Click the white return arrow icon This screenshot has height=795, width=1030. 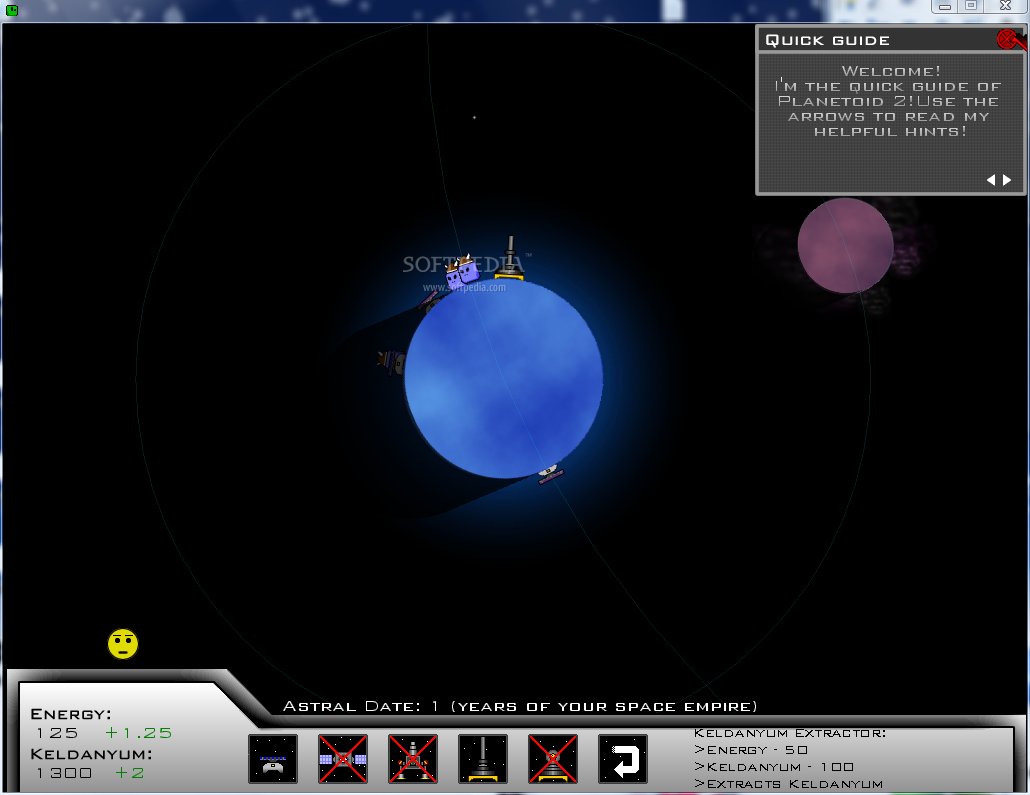pos(623,759)
